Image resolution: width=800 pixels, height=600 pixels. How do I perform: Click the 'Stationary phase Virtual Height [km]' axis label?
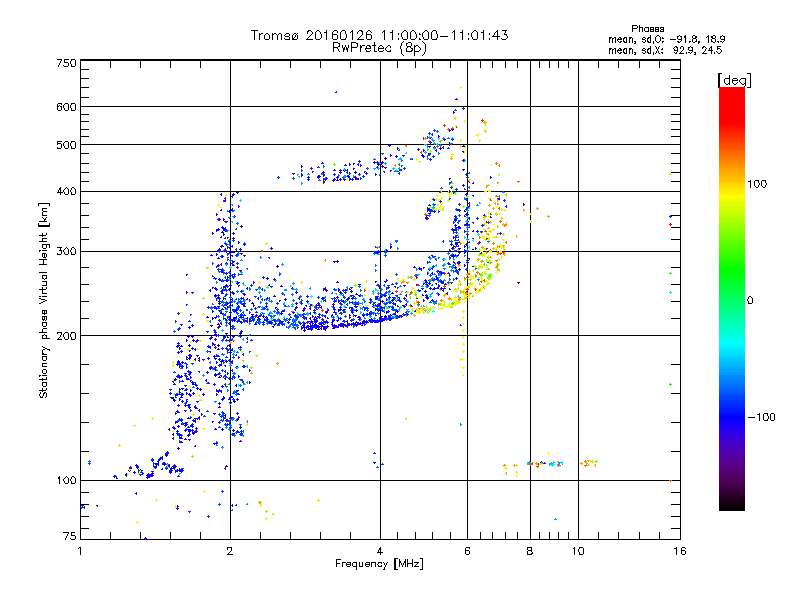tap(44, 300)
